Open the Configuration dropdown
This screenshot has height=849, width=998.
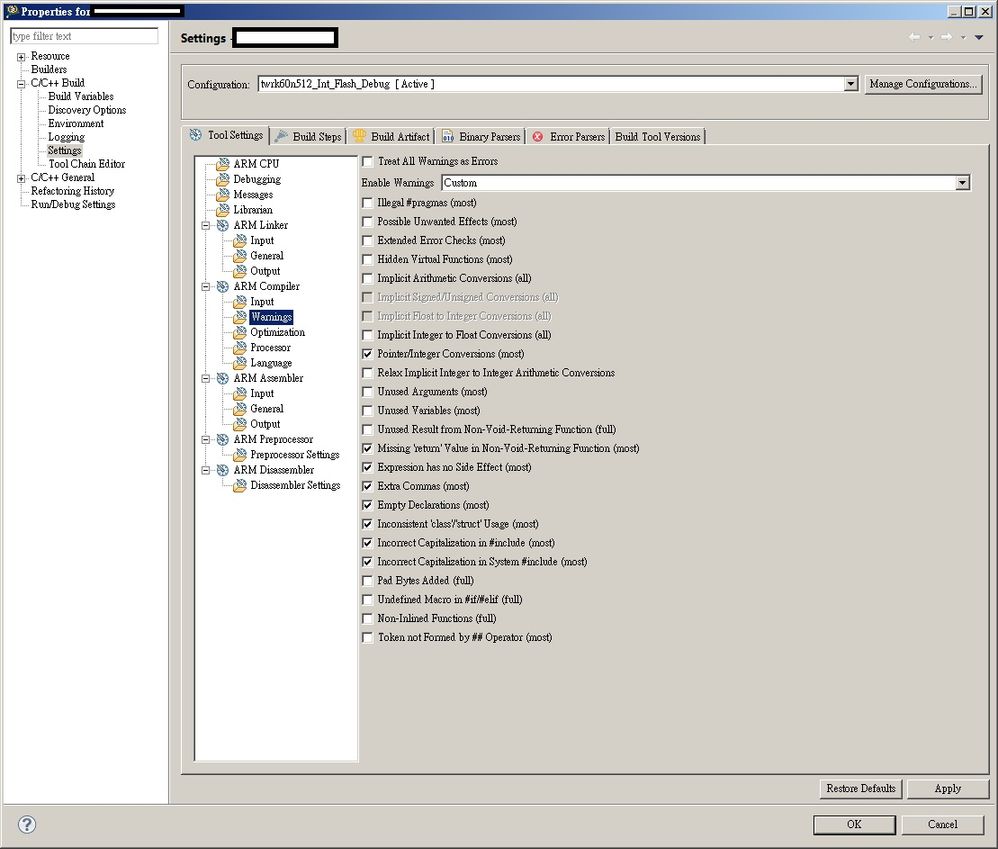[x=851, y=84]
